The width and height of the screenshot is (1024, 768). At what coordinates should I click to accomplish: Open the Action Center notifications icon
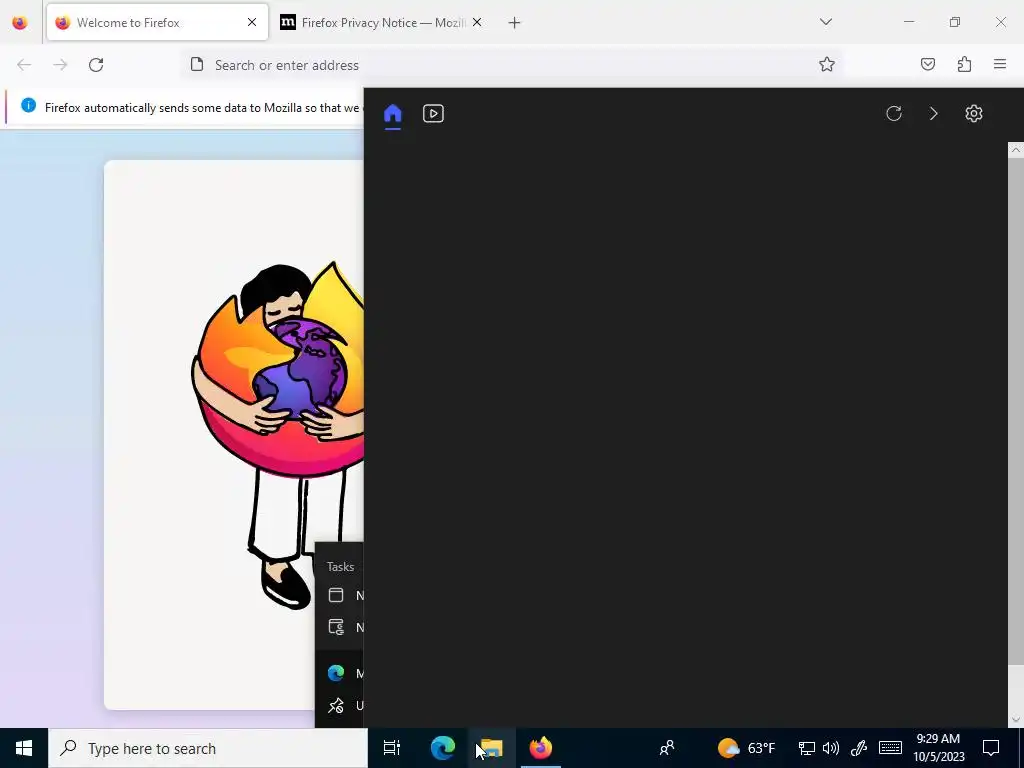991,748
